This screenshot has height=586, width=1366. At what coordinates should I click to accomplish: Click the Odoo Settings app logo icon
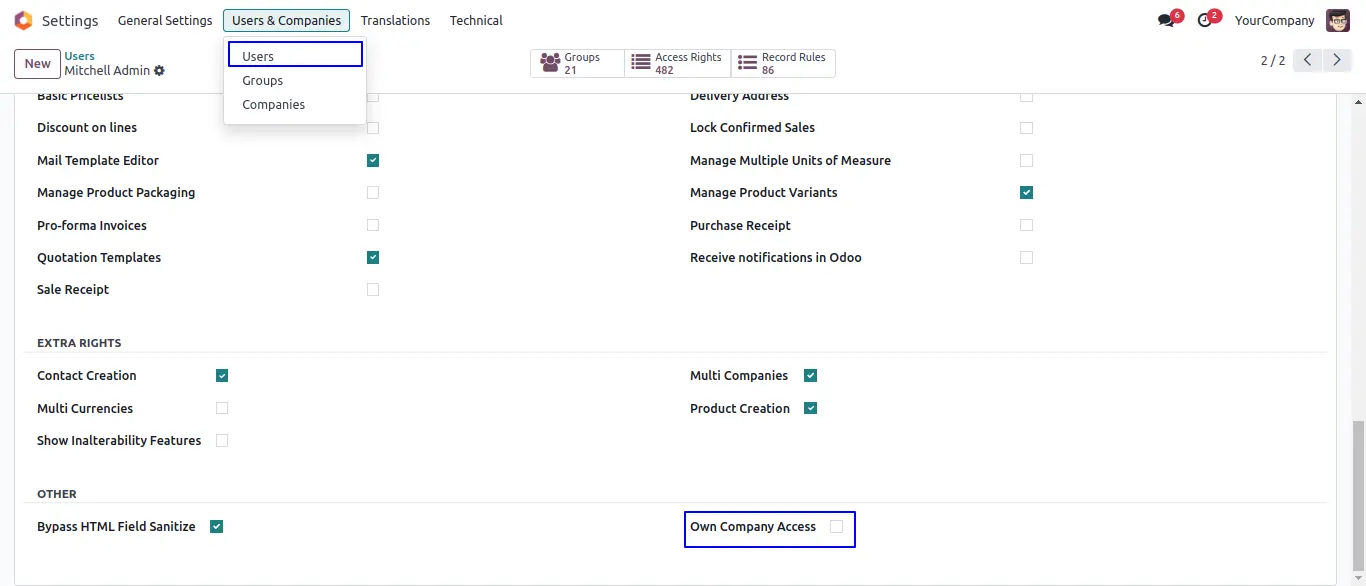coord(23,21)
